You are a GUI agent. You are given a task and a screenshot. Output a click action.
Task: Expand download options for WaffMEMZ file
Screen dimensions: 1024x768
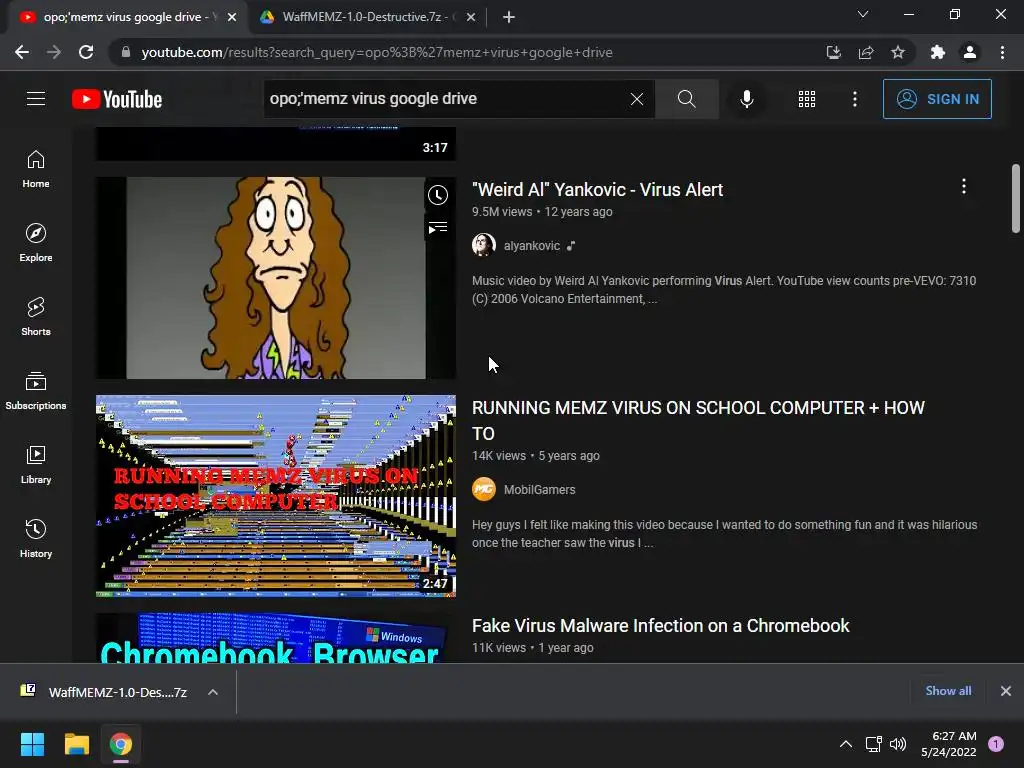pyautogui.click(x=213, y=692)
